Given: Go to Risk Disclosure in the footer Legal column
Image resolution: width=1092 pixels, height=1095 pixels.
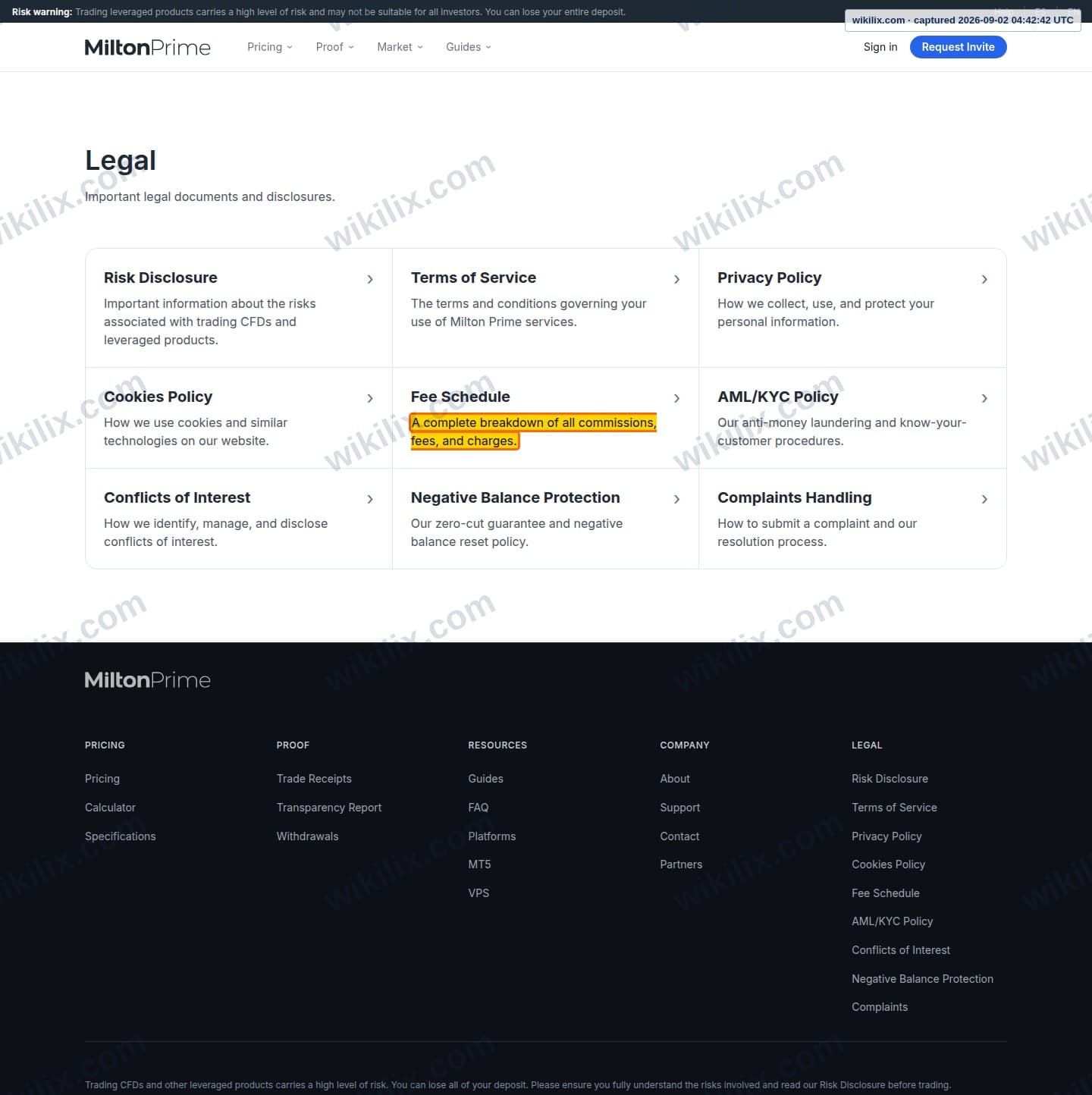Looking at the screenshot, I should coord(890,779).
